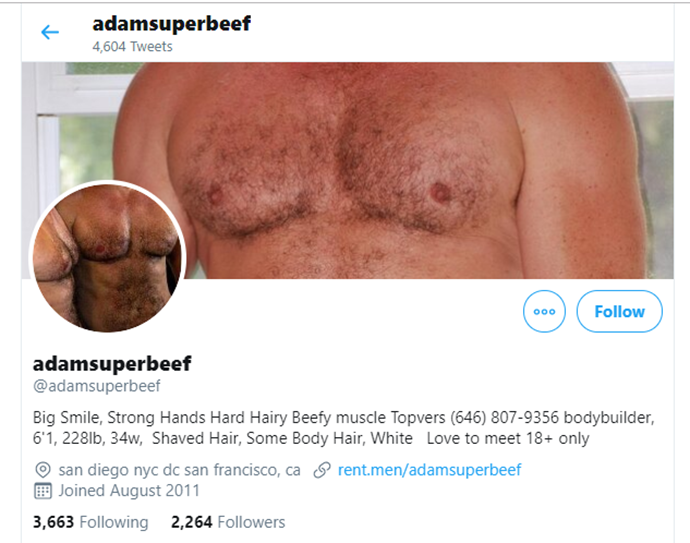View the 3,663 Following list

point(90,522)
